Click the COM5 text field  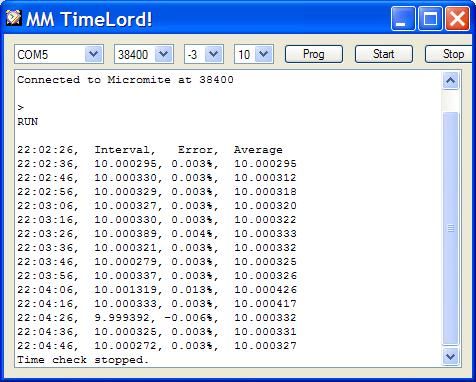pos(50,54)
